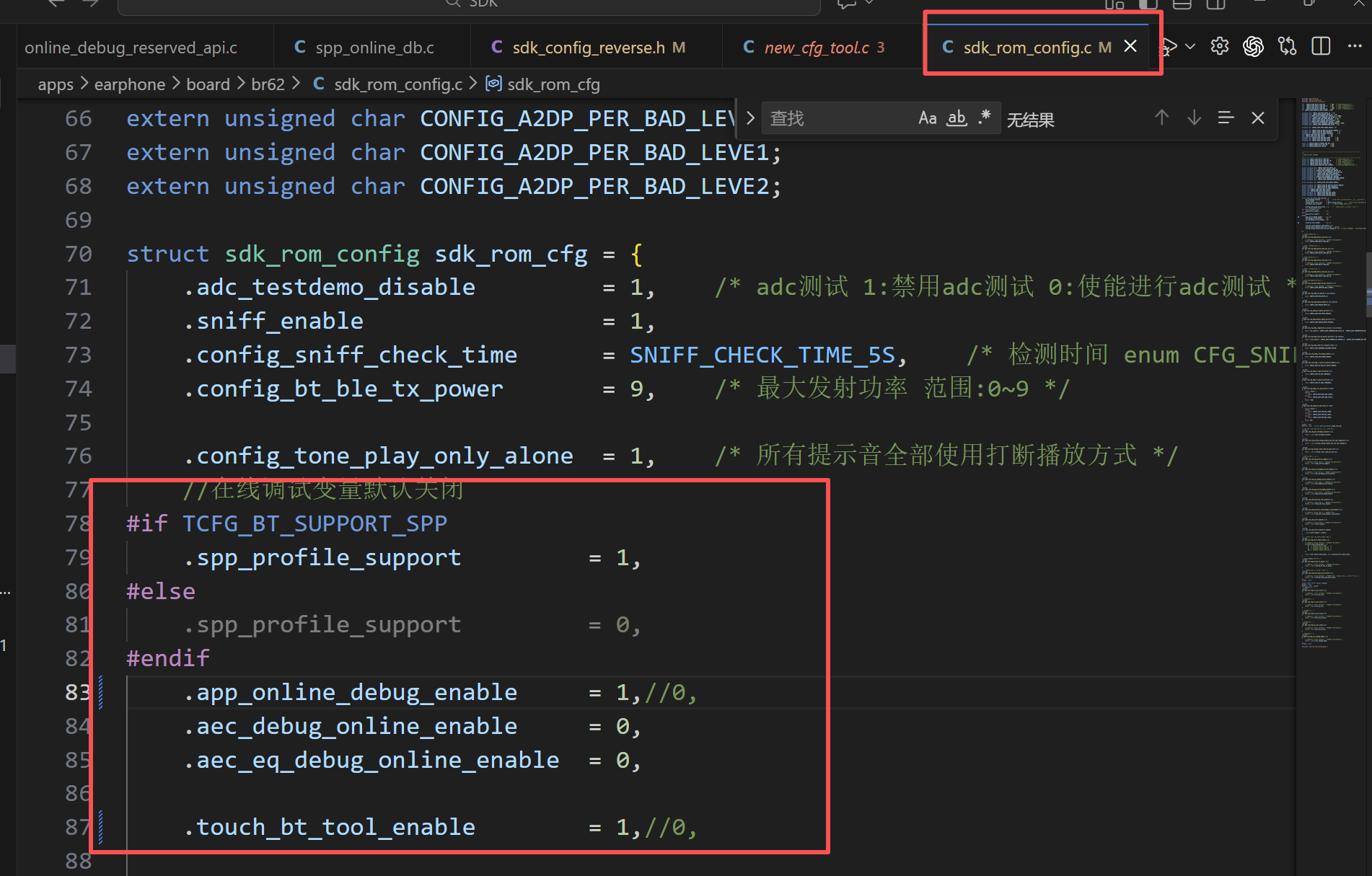Toggle Use Regular Expression in find box
The height and width of the screenshot is (876, 1372).
tap(985, 118)
